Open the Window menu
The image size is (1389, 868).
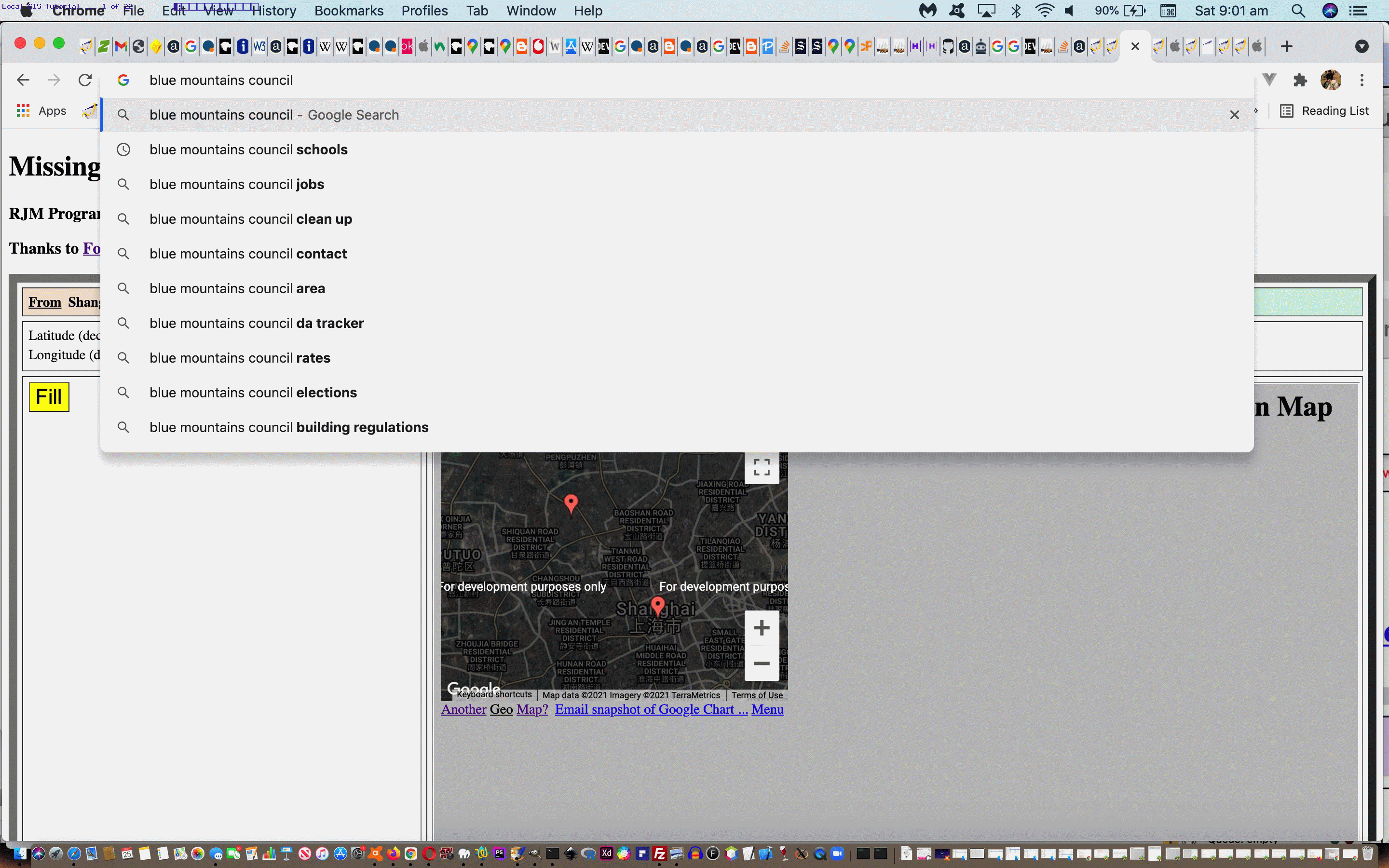pyautogui.click(x=531, y=11)
